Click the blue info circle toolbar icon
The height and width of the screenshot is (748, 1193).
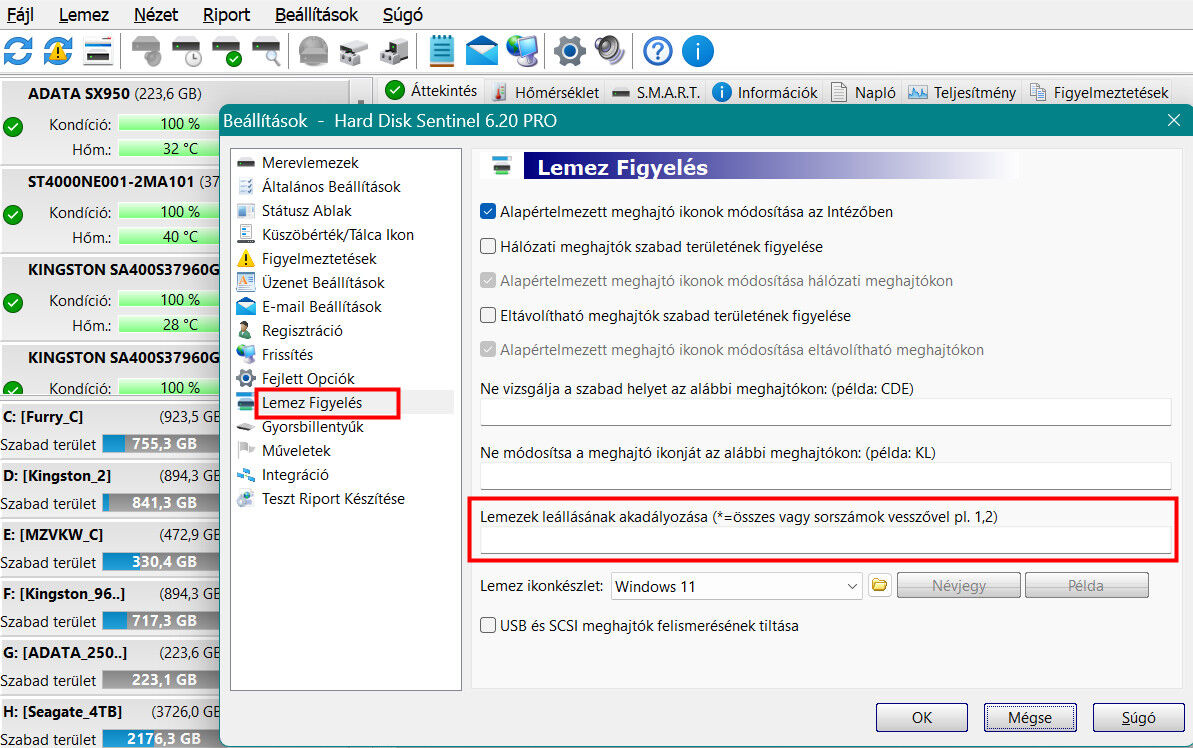698,51
